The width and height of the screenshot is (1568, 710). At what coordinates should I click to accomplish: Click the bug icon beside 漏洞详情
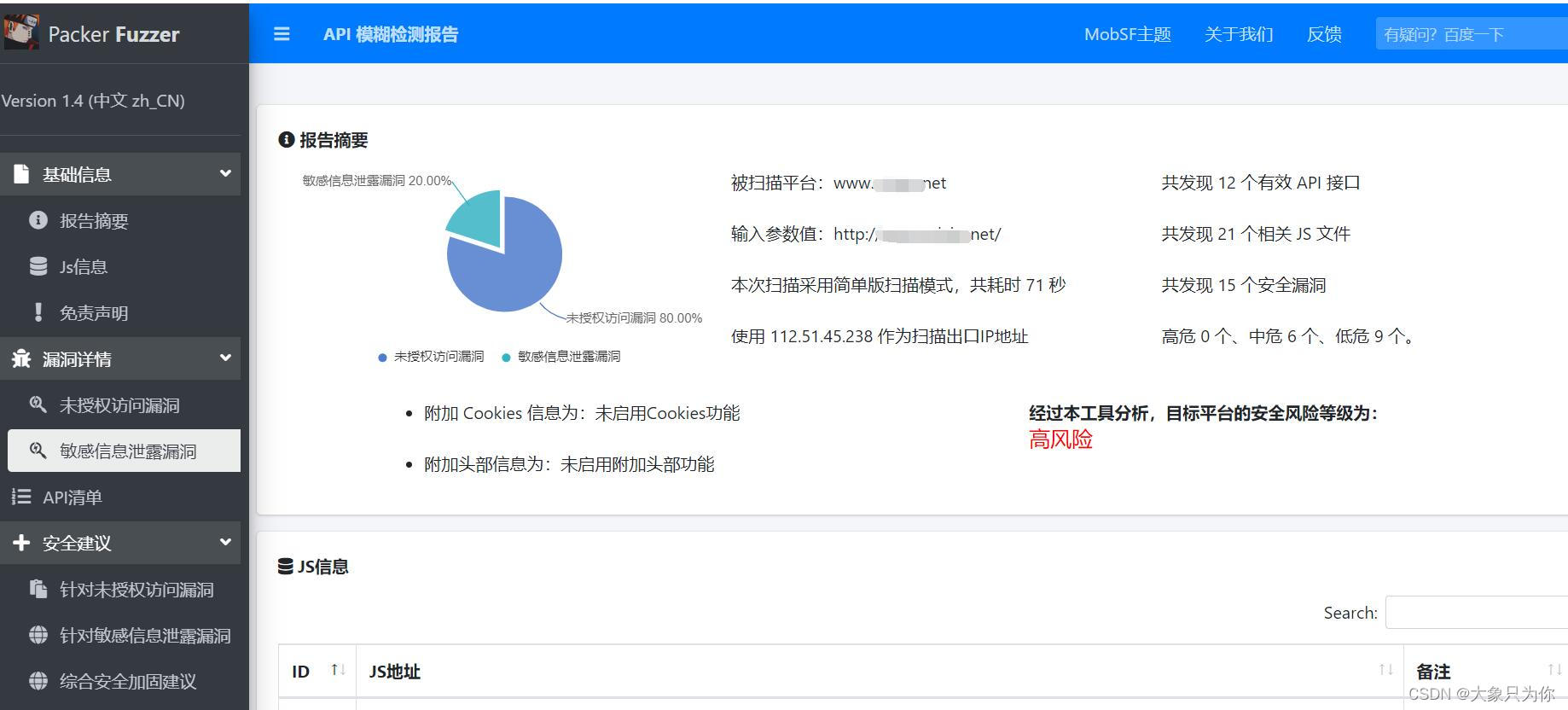21,358
